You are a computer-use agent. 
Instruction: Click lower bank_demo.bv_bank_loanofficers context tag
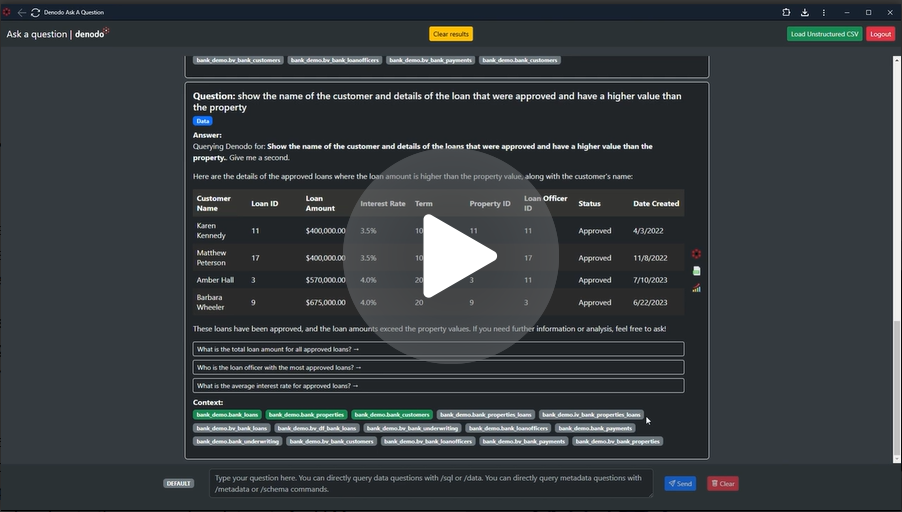428,441
